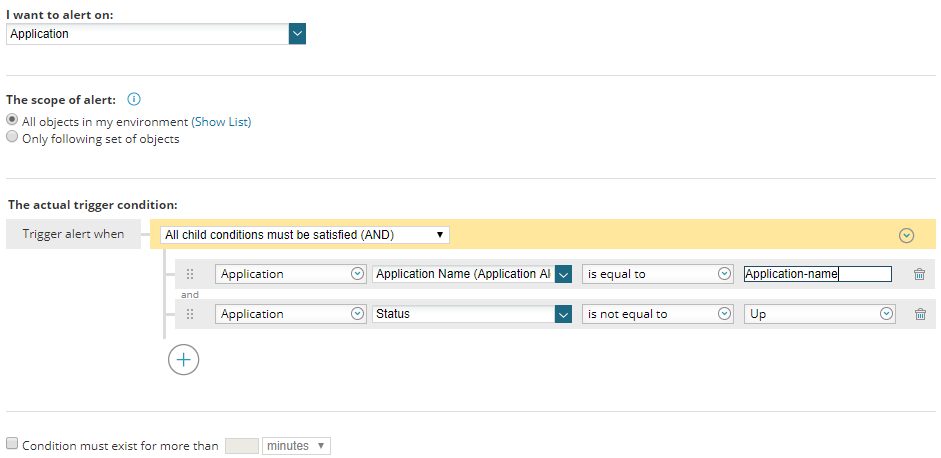Open the 'is equal to' operator dropdown
Image resolution: width=941 pixels, height=458 pixels.
tap(658, 274)
